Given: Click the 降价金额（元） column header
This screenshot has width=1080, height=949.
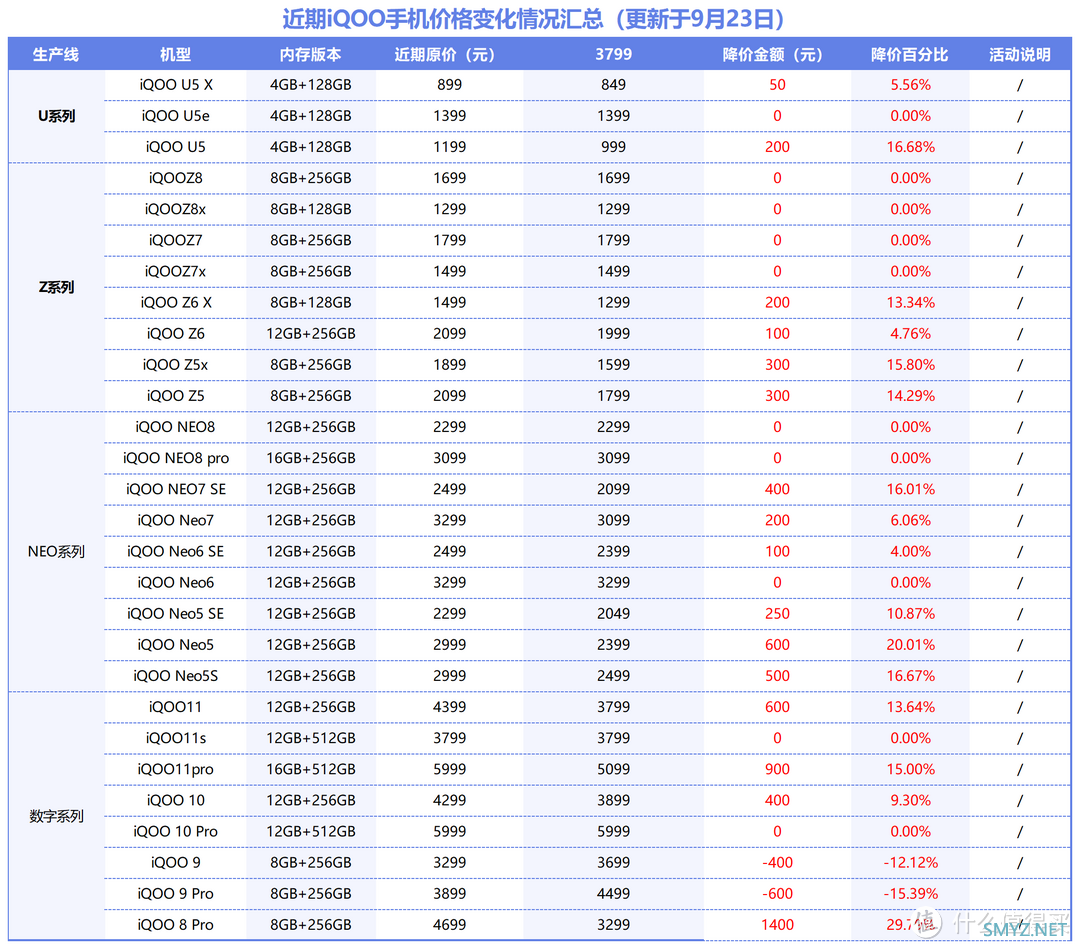Looking at the screenshot, I should [x=777, y=54].
